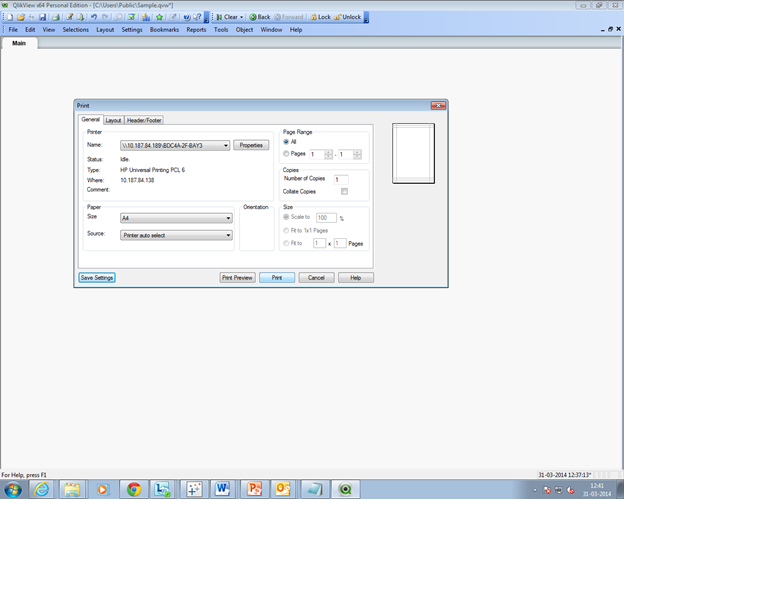Click the page preview thumbnail

[x=413, y=154]
